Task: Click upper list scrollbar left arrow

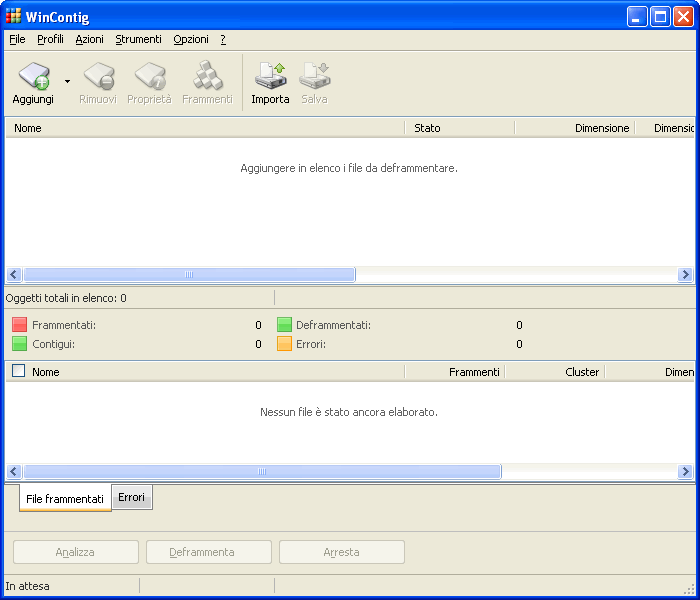Action: tap(14, 275)
